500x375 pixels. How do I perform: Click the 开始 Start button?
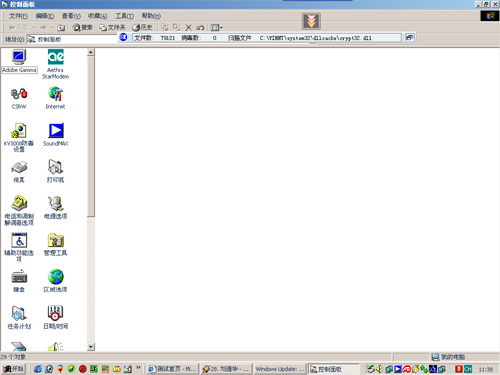13,369
